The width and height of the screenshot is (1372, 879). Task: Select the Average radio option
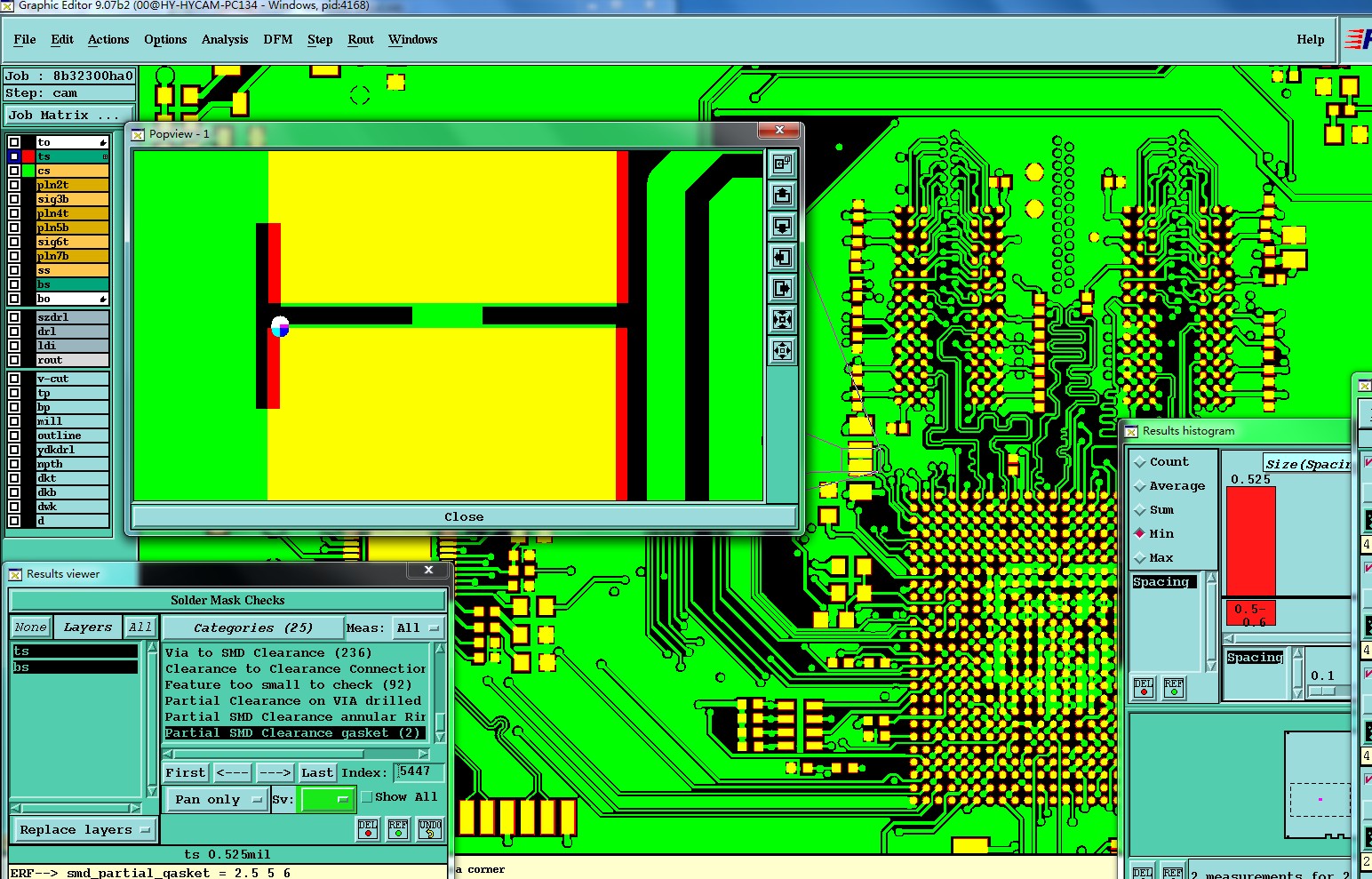1140,486
